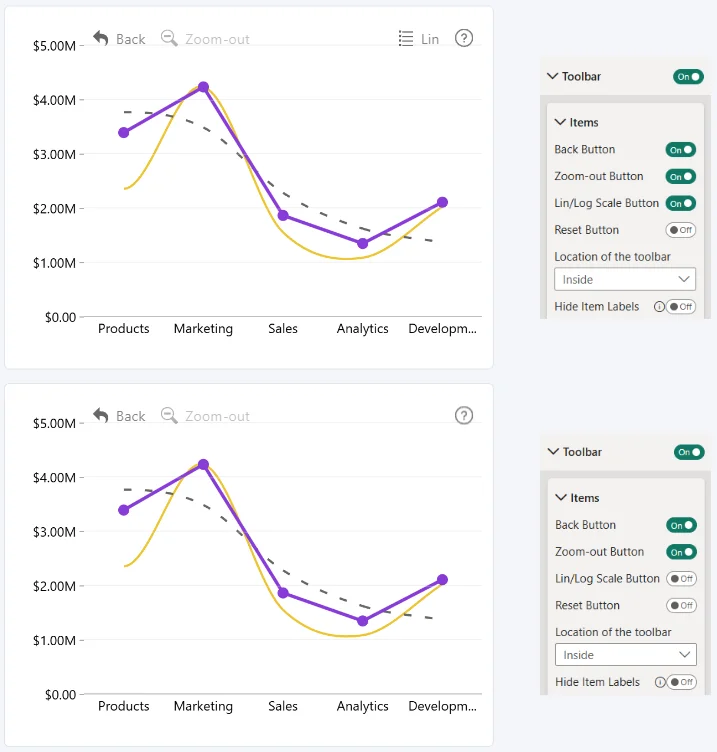This screenshot has width=717, height=752.
Task: Disable Lin/Log Scale Button in top panel
Action: pyautogui.click(x=681, y=203)
